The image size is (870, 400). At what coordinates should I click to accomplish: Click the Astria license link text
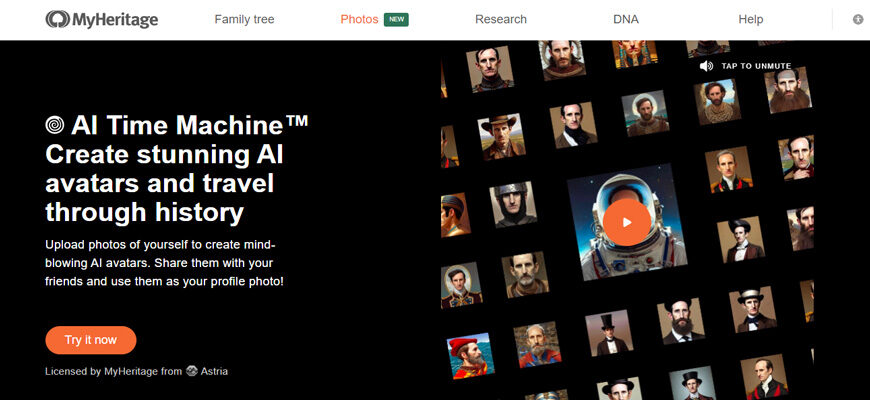point(214,371)
